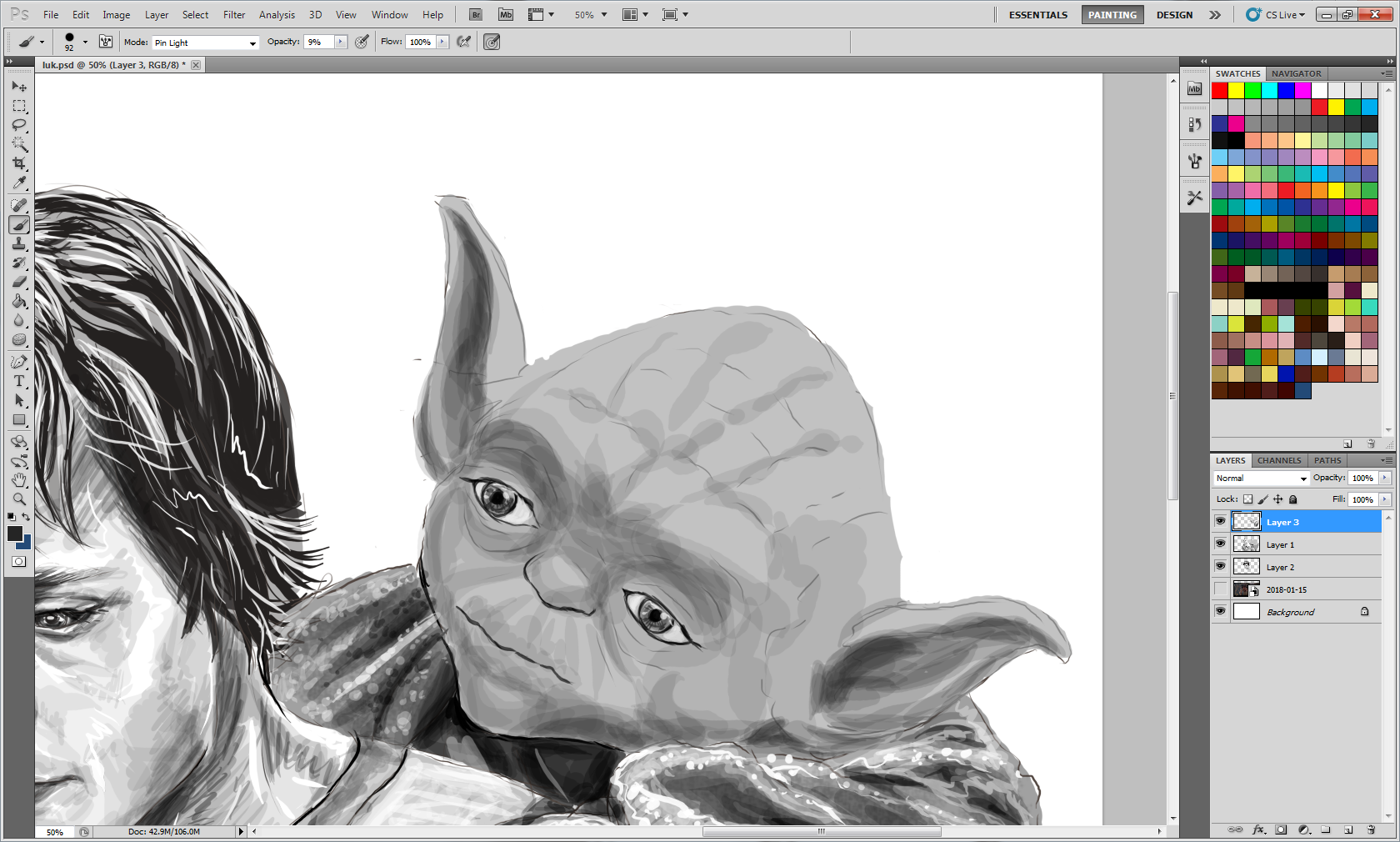Select the Eyedropper tool
This screenshot has width=1400, height=842.
click(x=19, y=183)
